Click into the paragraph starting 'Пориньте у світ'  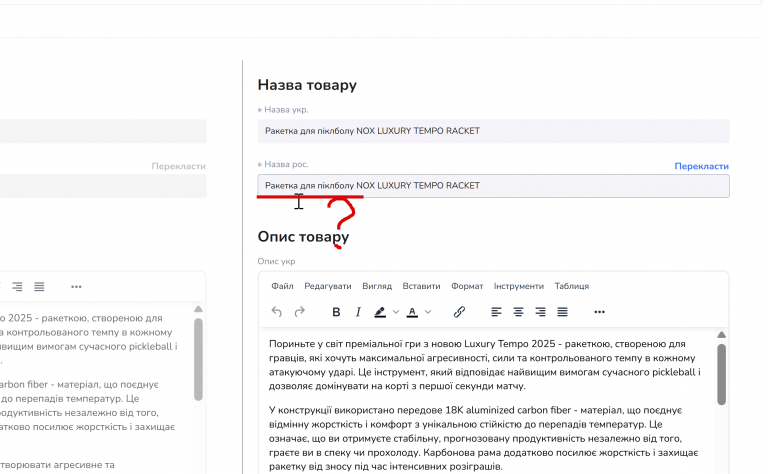(x=485, y=365)
